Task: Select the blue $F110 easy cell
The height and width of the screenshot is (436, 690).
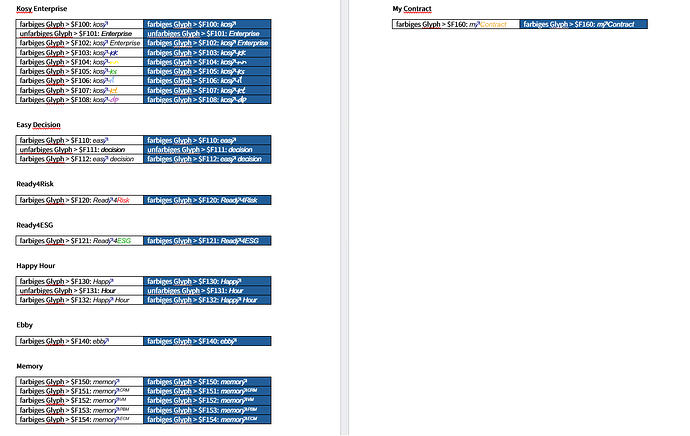Action: (207, 140)
